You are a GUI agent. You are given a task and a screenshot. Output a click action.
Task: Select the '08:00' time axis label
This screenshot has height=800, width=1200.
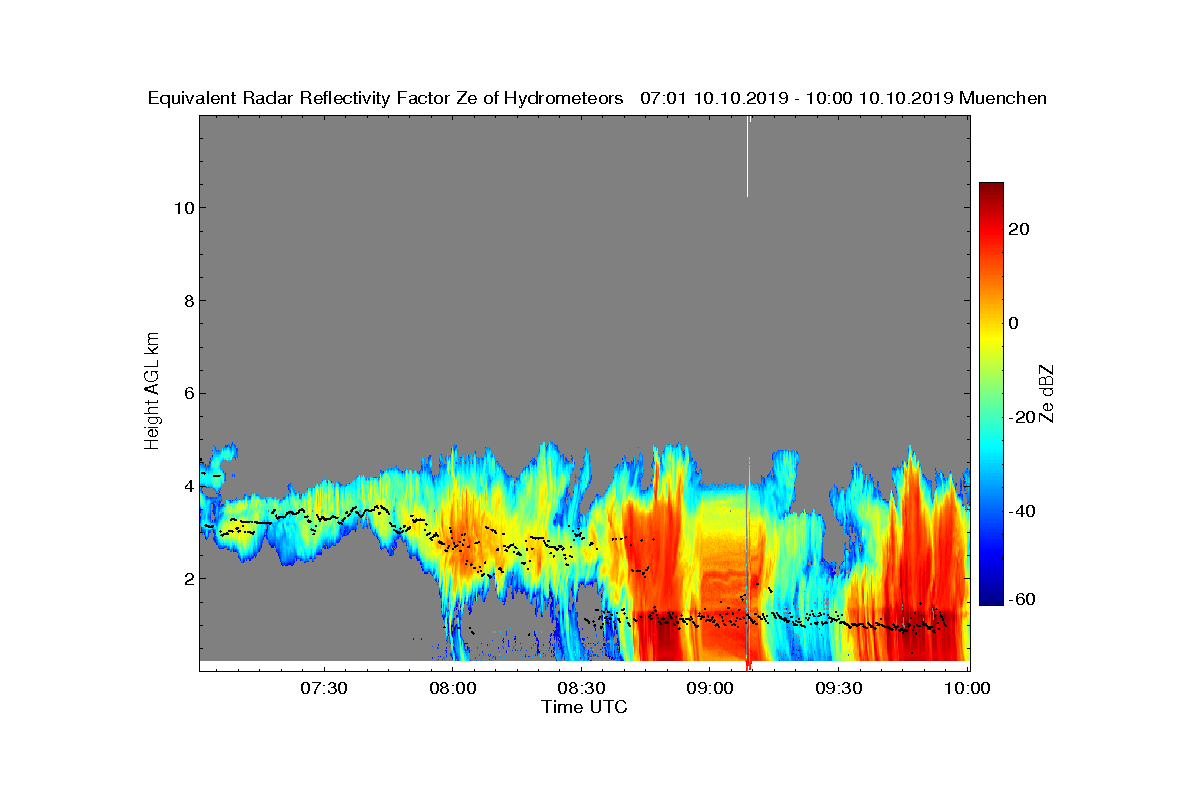coord(453,688)
